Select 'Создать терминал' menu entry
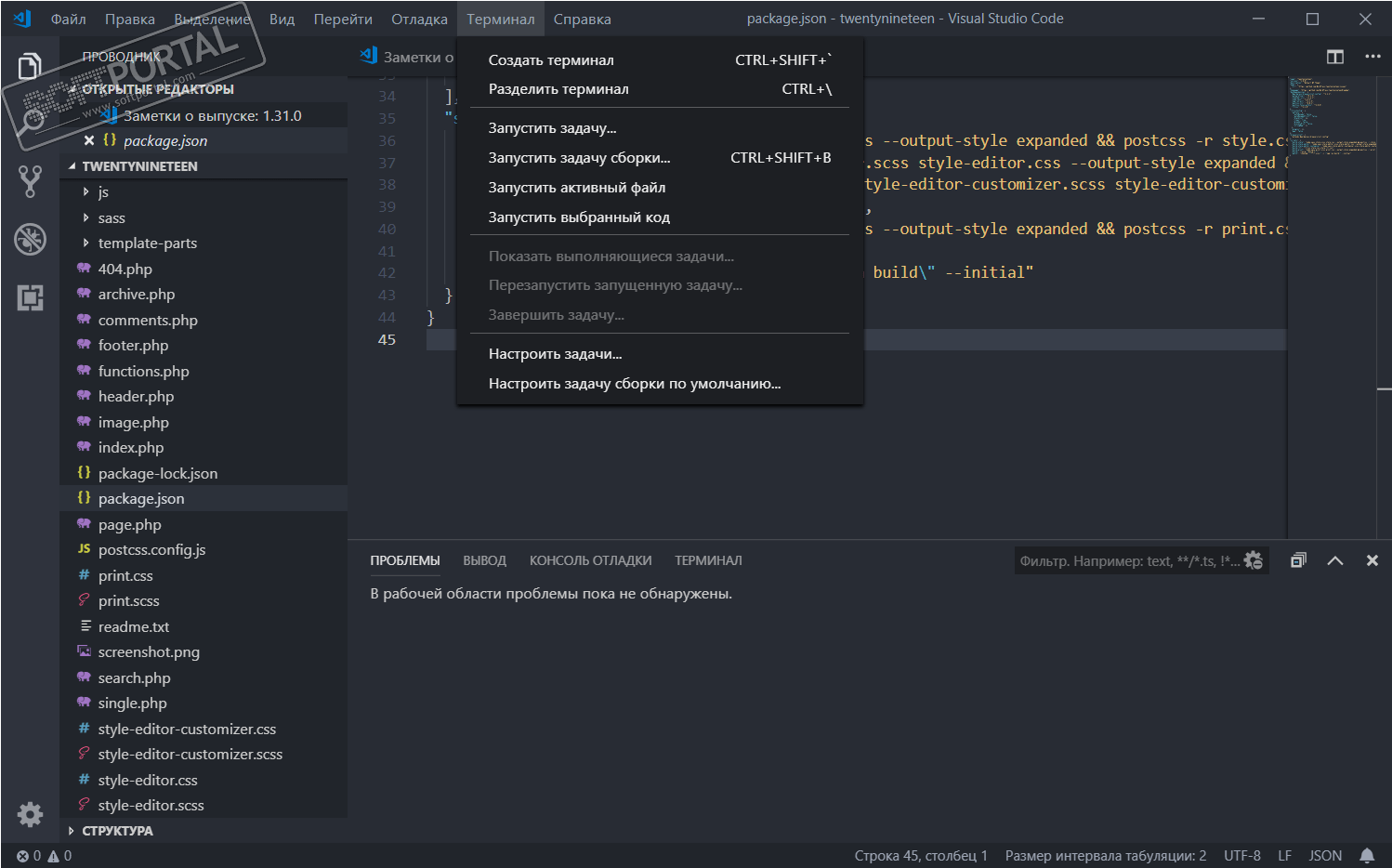 coord(551,60)
